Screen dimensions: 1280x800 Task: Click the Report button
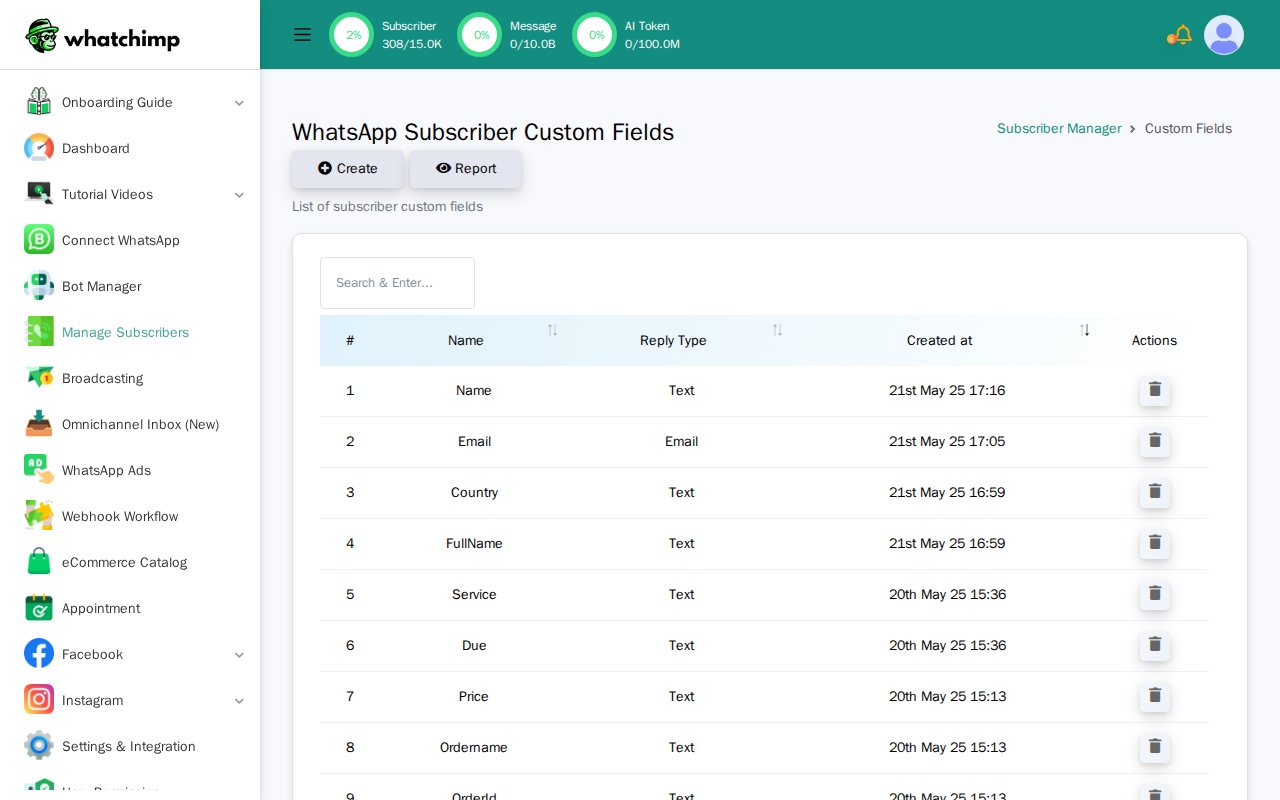[x=466, y=169]
